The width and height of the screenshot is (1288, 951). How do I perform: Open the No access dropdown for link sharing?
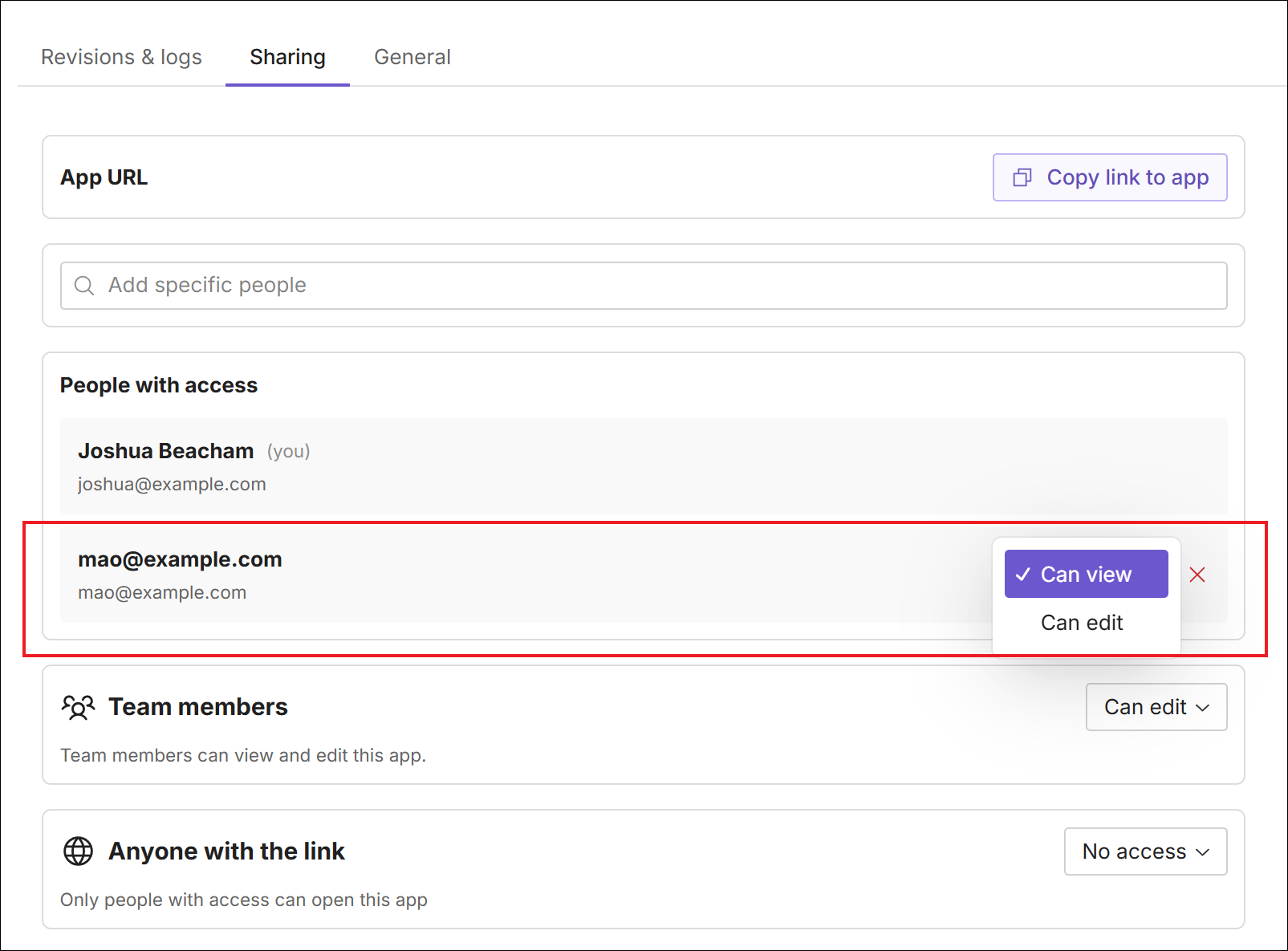tap(1145, 851)
